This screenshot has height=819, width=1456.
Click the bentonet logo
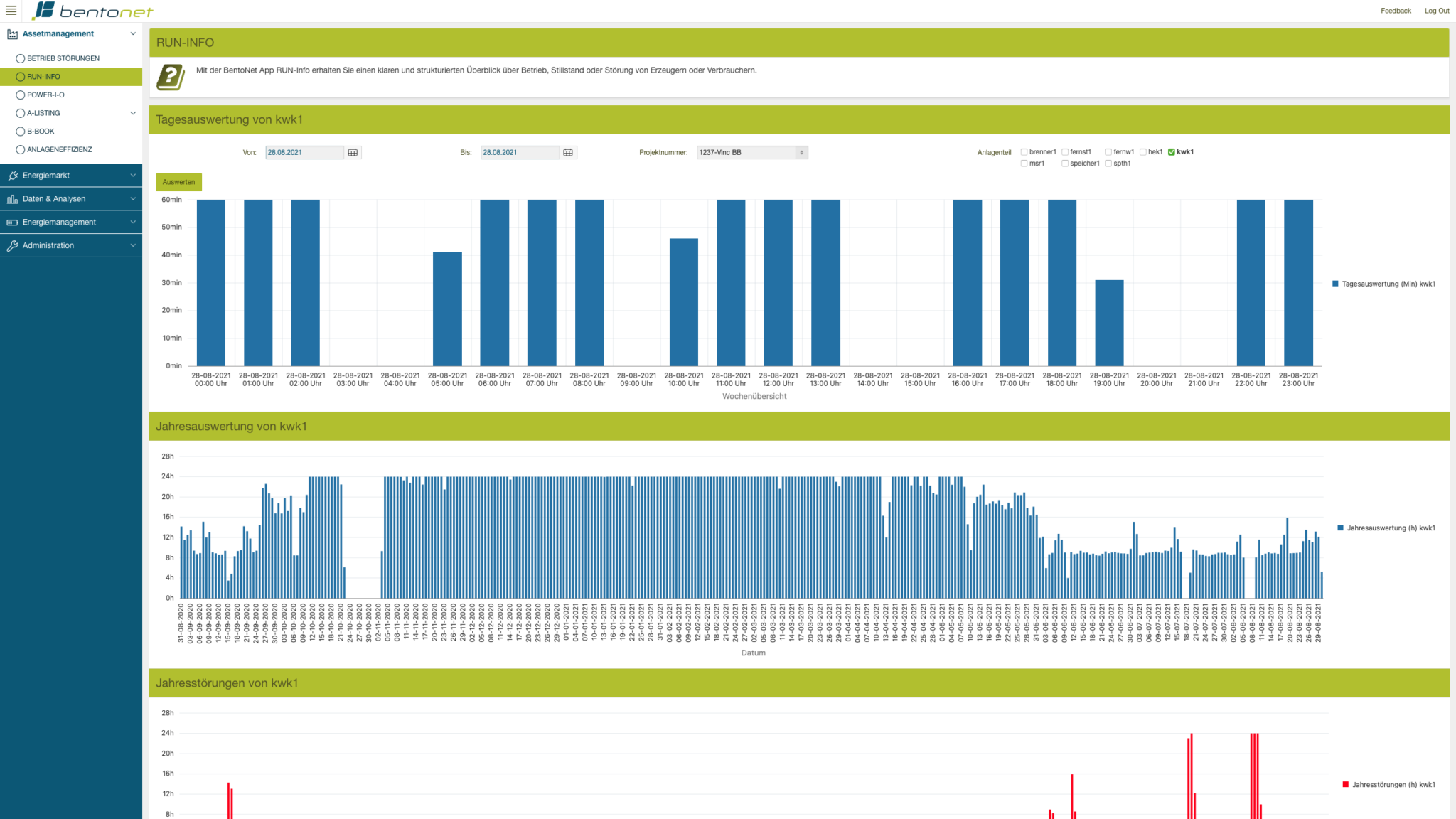pos(93,11)
